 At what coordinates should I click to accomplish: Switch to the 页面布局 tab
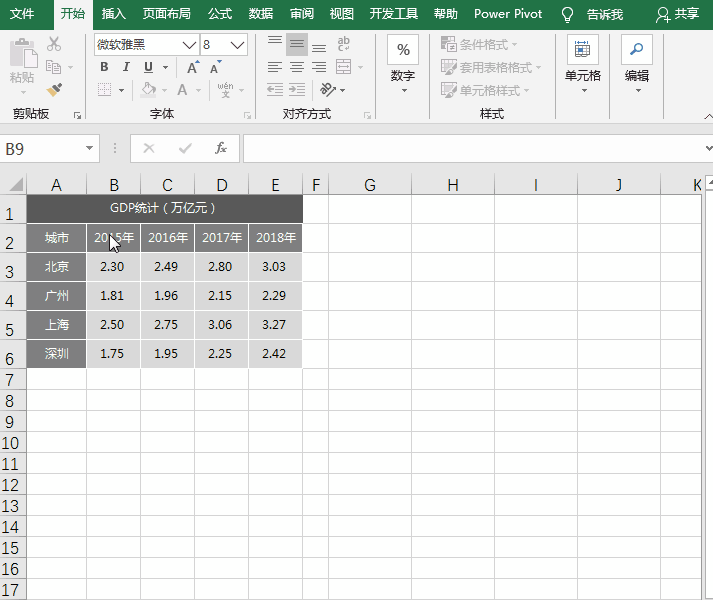point(167,14)
